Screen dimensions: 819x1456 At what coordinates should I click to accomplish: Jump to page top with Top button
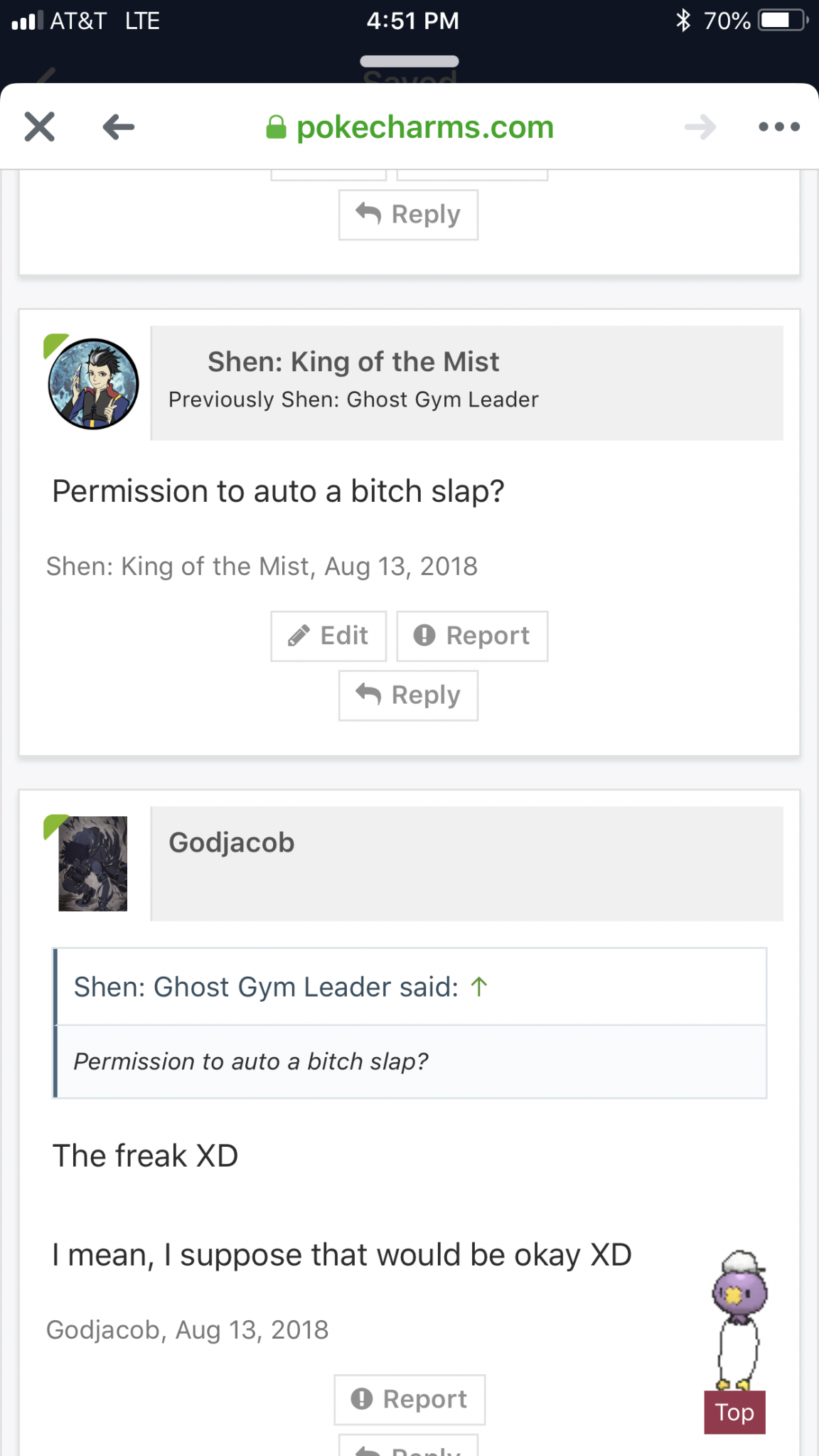(734, 1412)
